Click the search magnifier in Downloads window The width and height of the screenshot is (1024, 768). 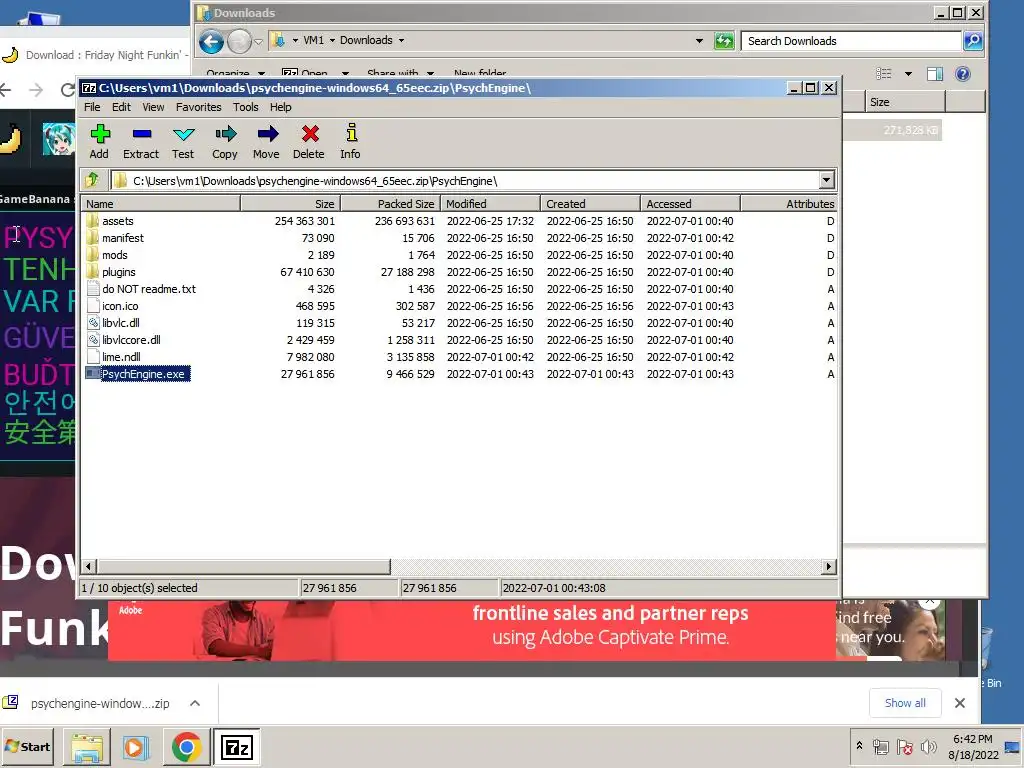click(973, 41)
